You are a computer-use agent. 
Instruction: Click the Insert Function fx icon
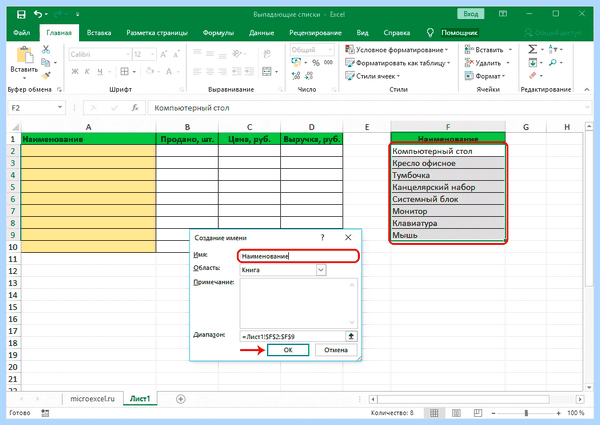[135, 108]
